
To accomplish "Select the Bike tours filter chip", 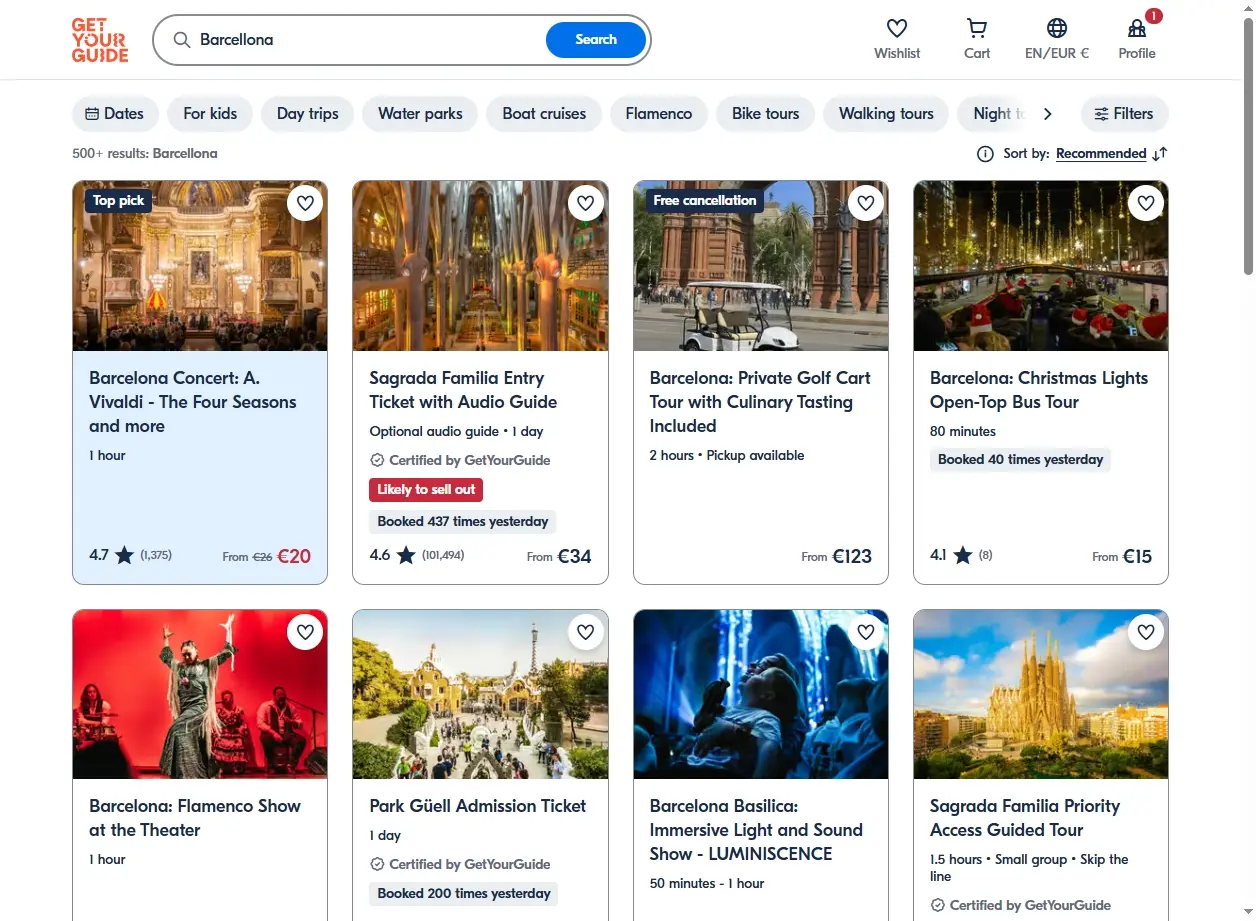I will point(766,114).
